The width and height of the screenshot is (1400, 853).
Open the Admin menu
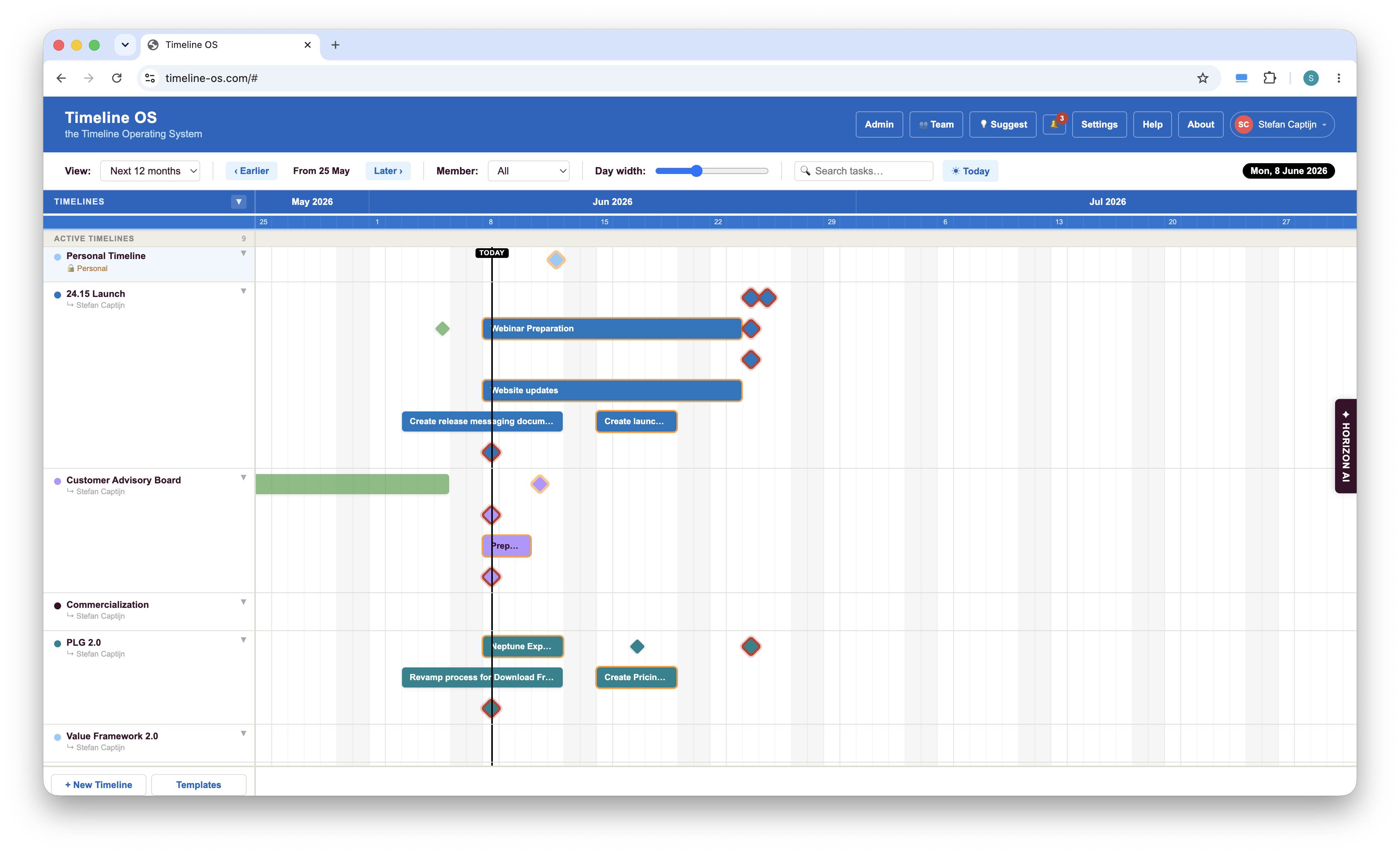tap(879, 125)
